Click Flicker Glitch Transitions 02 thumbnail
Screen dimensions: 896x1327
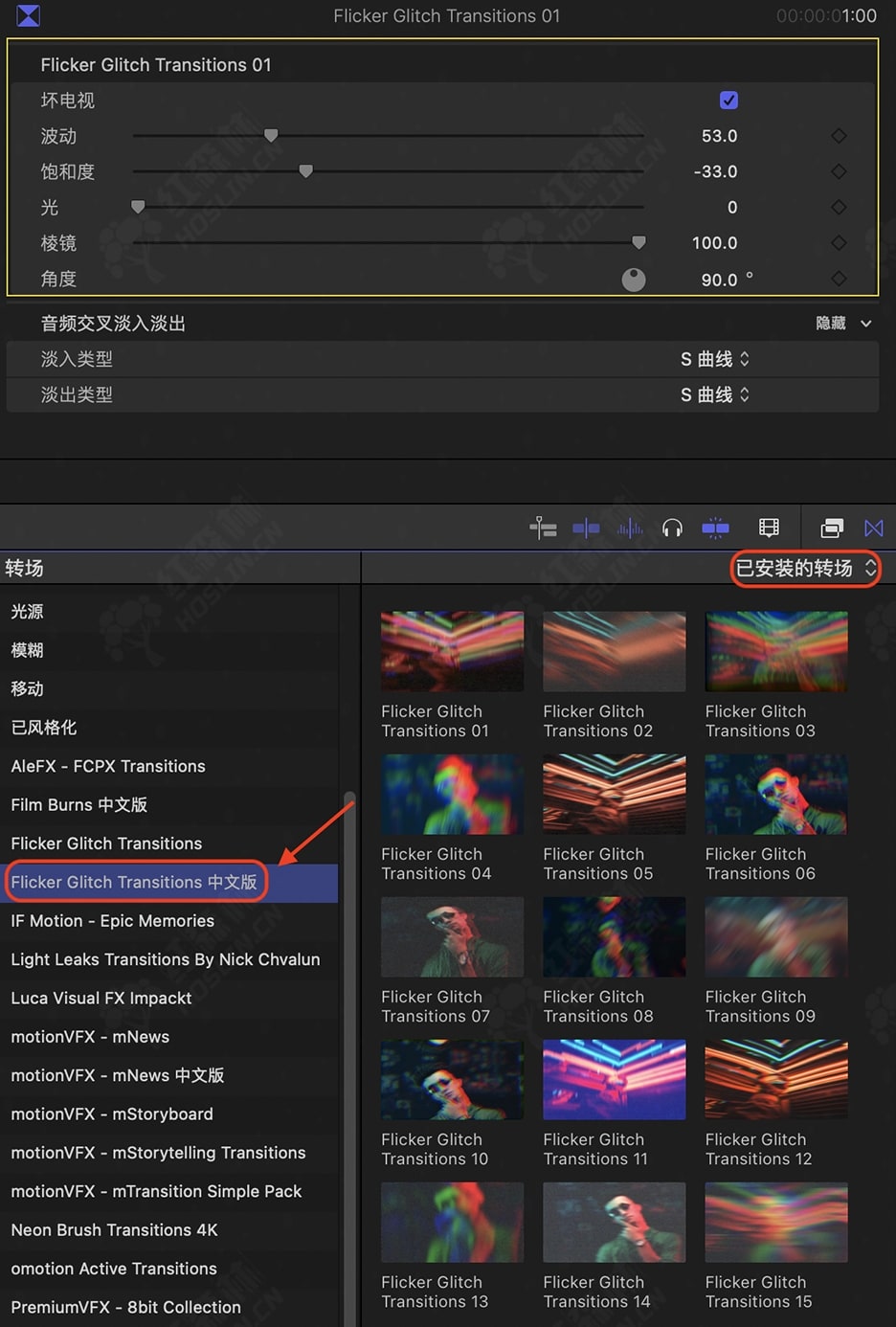pyautogui.click(x=615, y=651)
